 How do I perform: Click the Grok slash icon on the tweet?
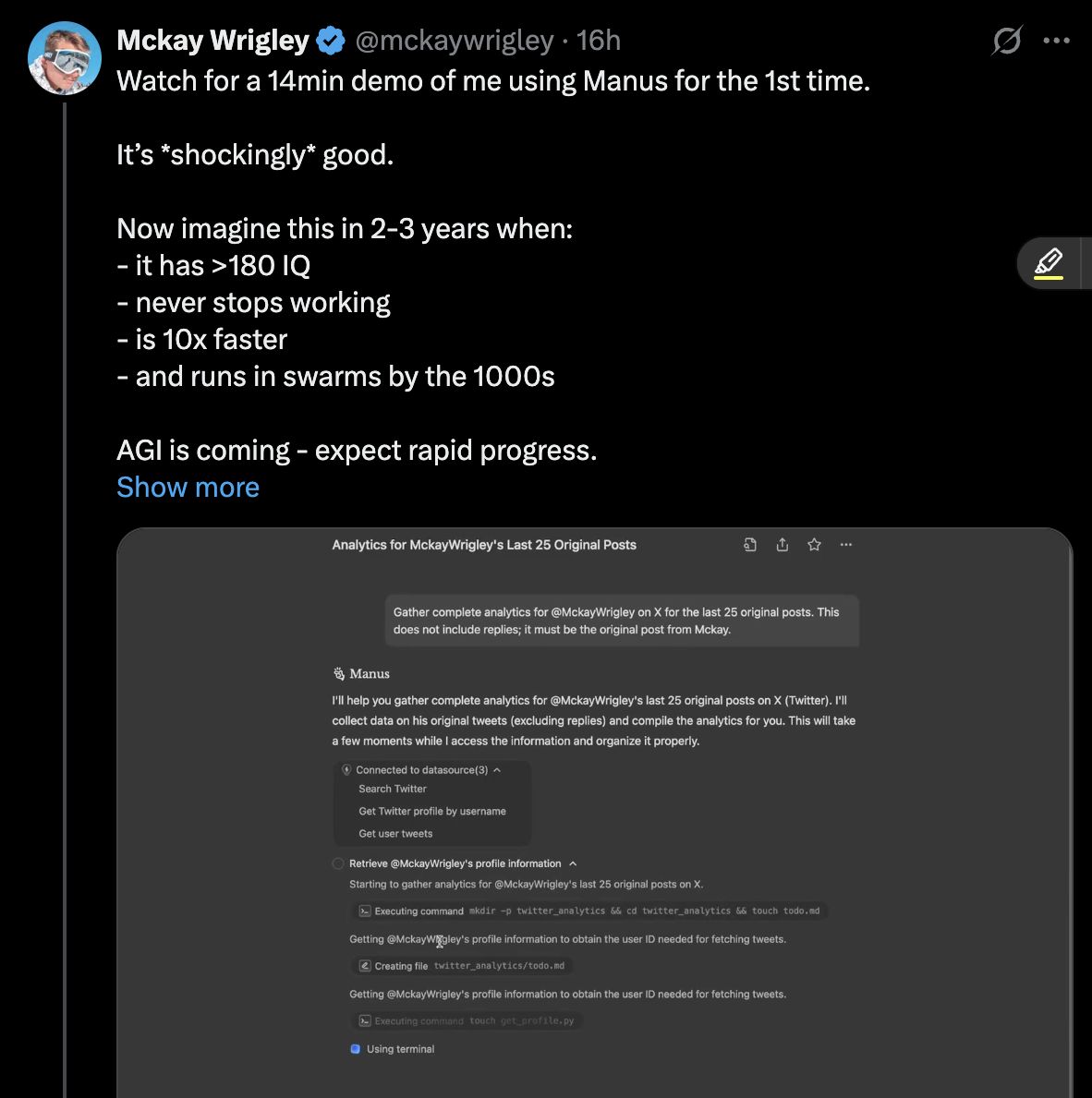click(1006, 41)
